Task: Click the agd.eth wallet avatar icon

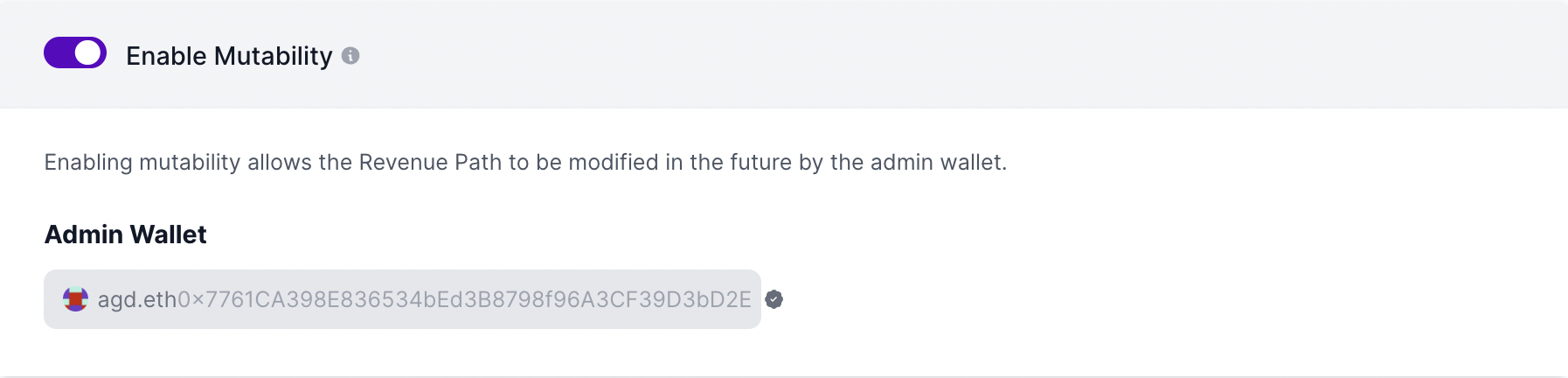Action: 75,299
